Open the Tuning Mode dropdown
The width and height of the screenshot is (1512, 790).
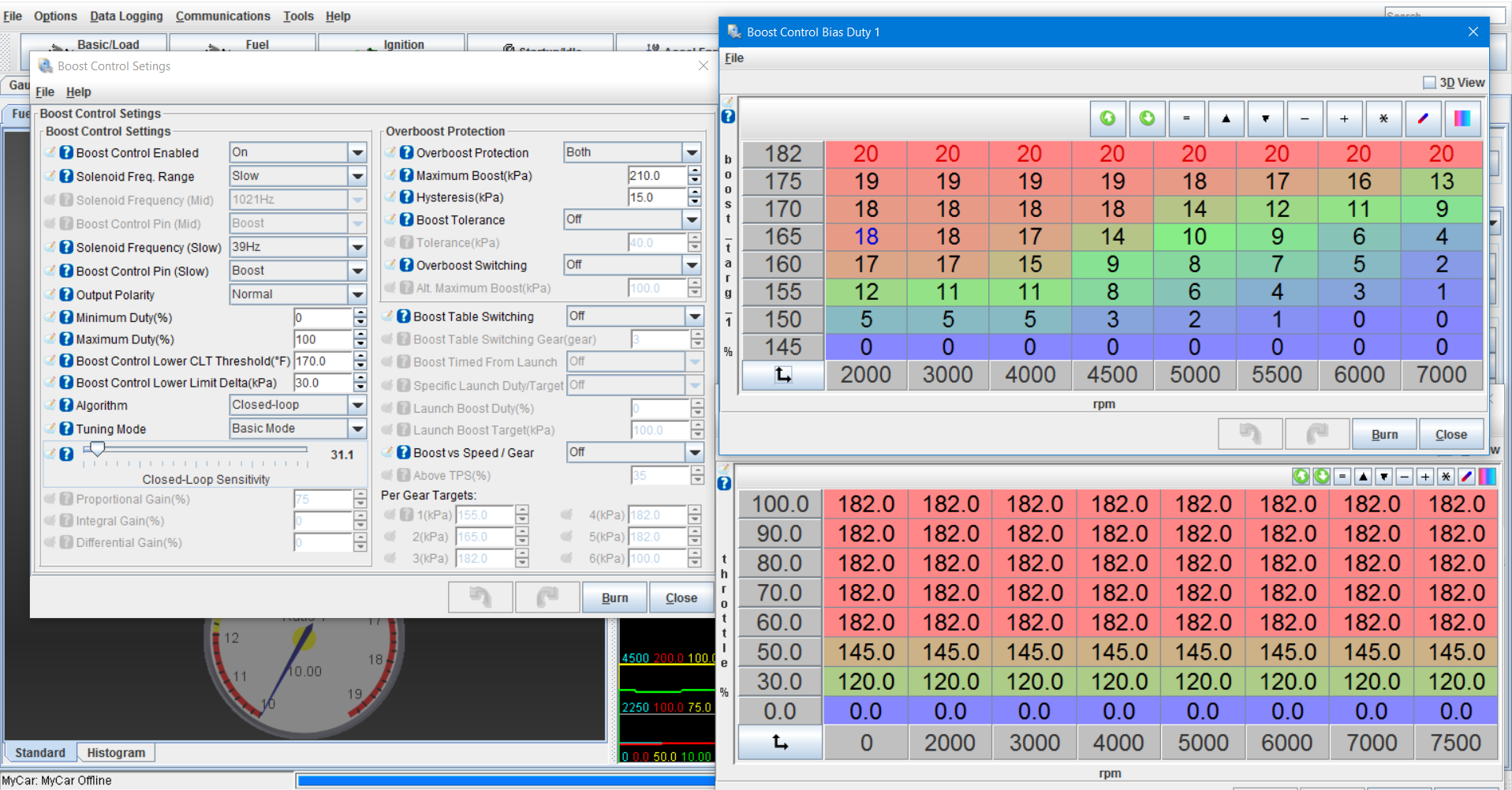357,429
